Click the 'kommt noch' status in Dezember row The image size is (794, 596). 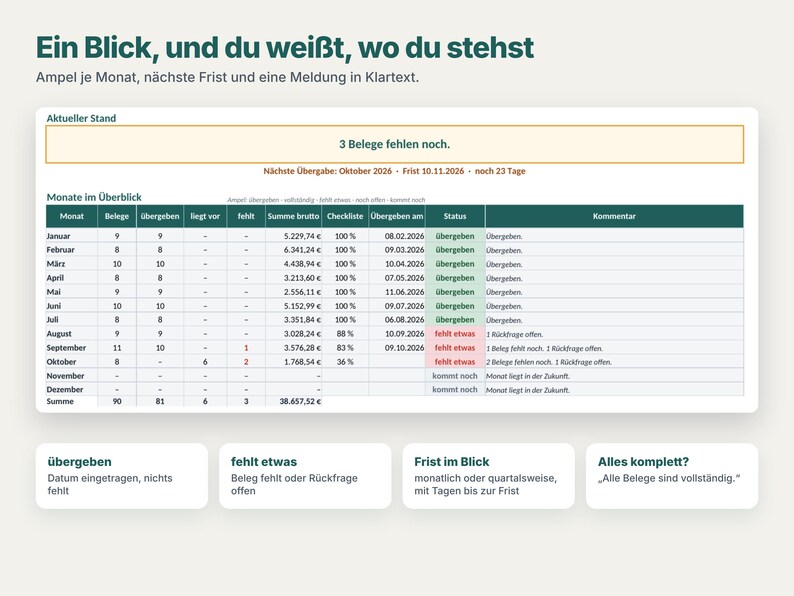[455, 389]
